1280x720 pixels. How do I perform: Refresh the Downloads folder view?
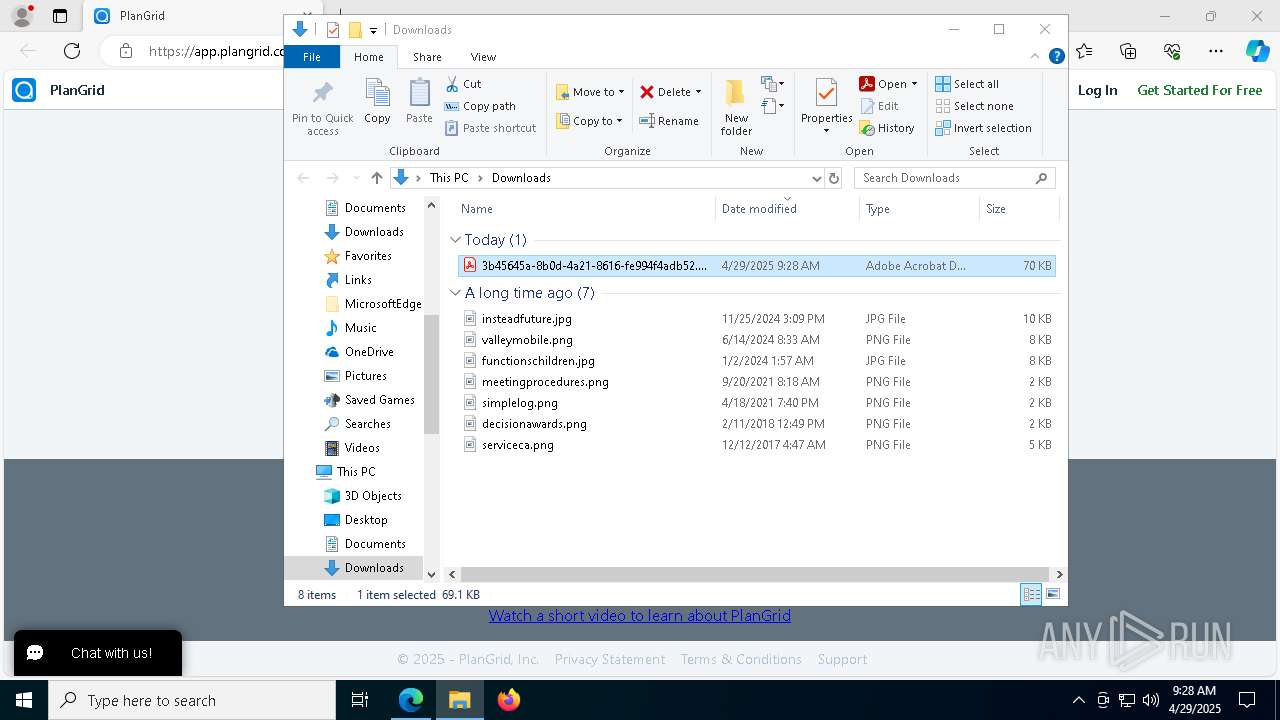[834, 178]
